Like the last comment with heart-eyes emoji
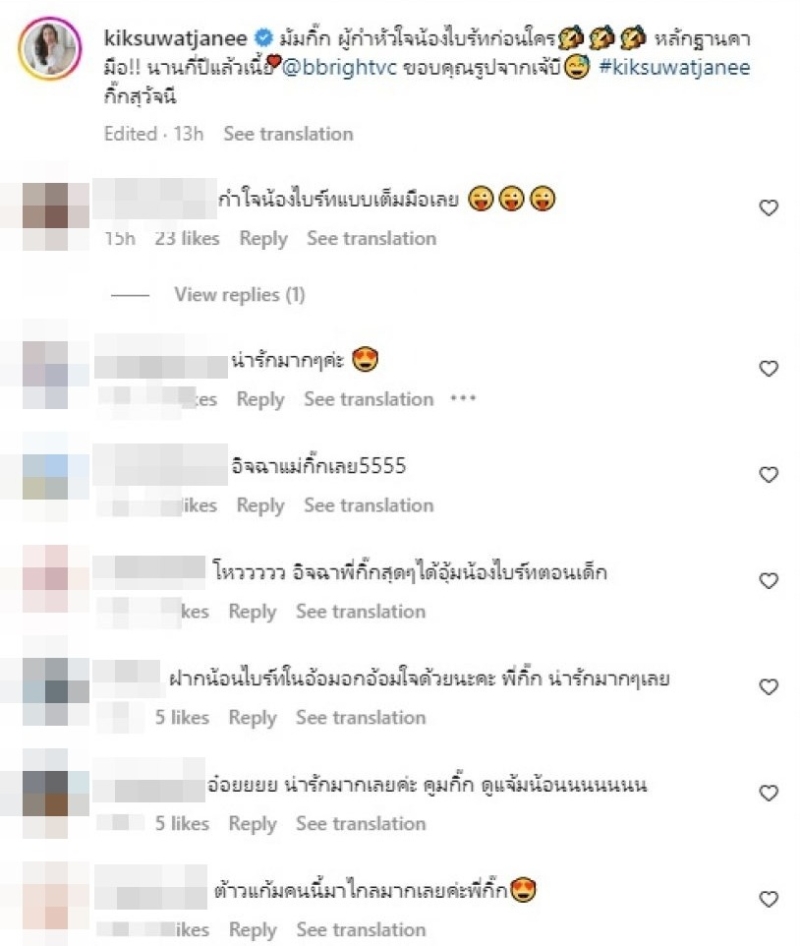The image size is (800, 946). point(768,900)
